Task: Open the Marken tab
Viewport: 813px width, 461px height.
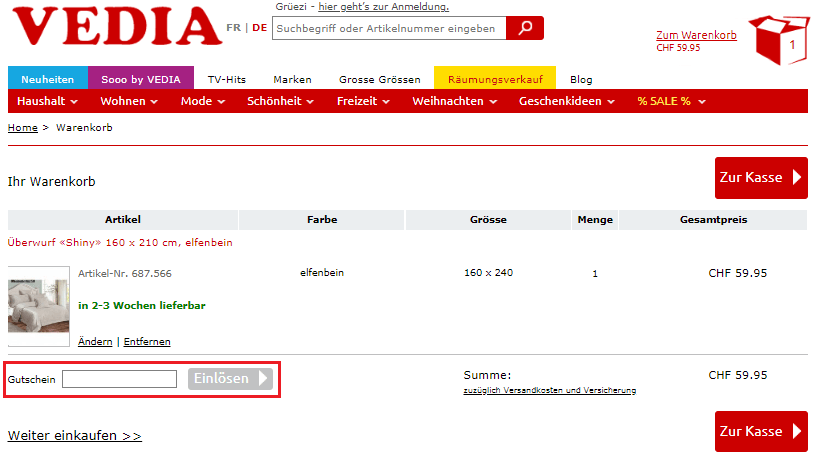Action: pyautogui.click(x=292, y=79)
